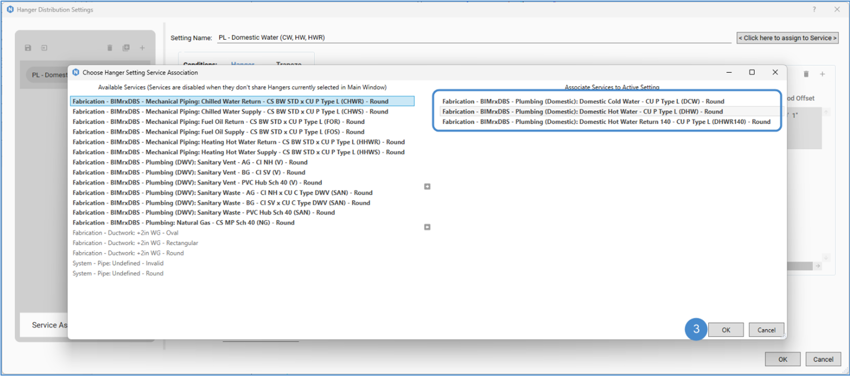Click the Setting Name text field
This screenshot has width=850, height=376.
tap(474, 38)
